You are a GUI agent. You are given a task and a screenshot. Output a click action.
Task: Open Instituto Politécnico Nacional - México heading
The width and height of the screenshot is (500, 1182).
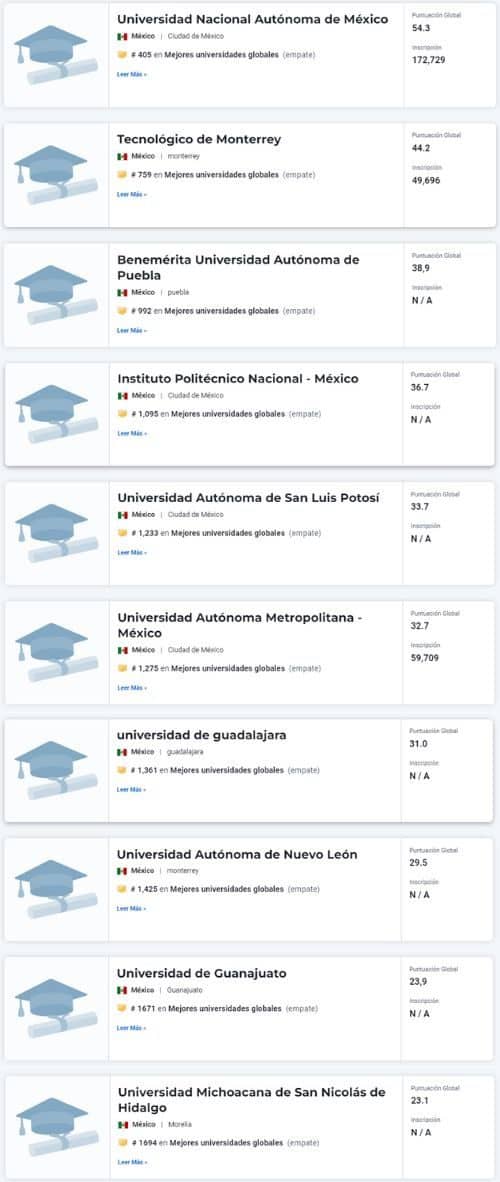238,378
